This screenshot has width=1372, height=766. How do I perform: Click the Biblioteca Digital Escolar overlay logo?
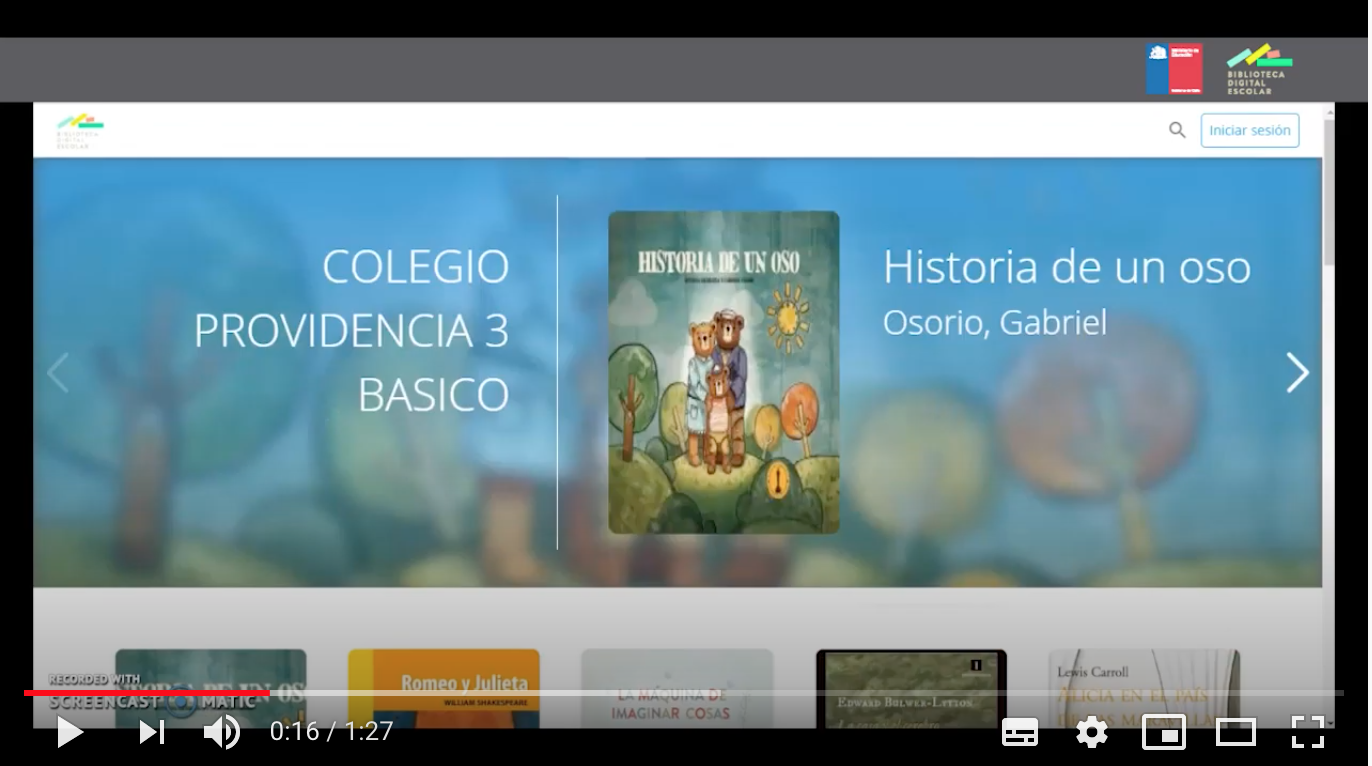1259,69
